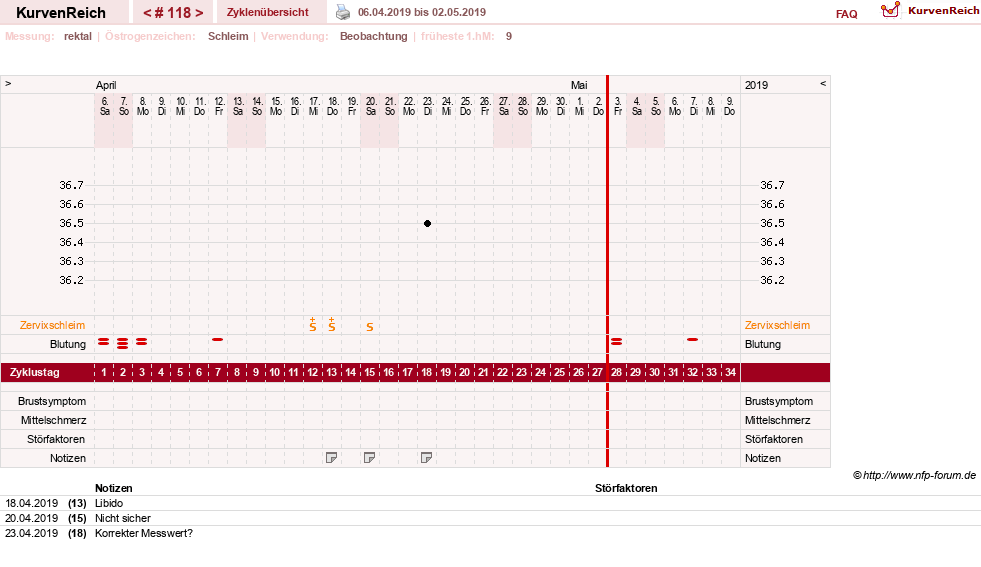Click the date range 06.04.2019 bis 02.05.2019
Image resolution: width=981 pixels, height=567 pixels.
click(x=422, y=12)
